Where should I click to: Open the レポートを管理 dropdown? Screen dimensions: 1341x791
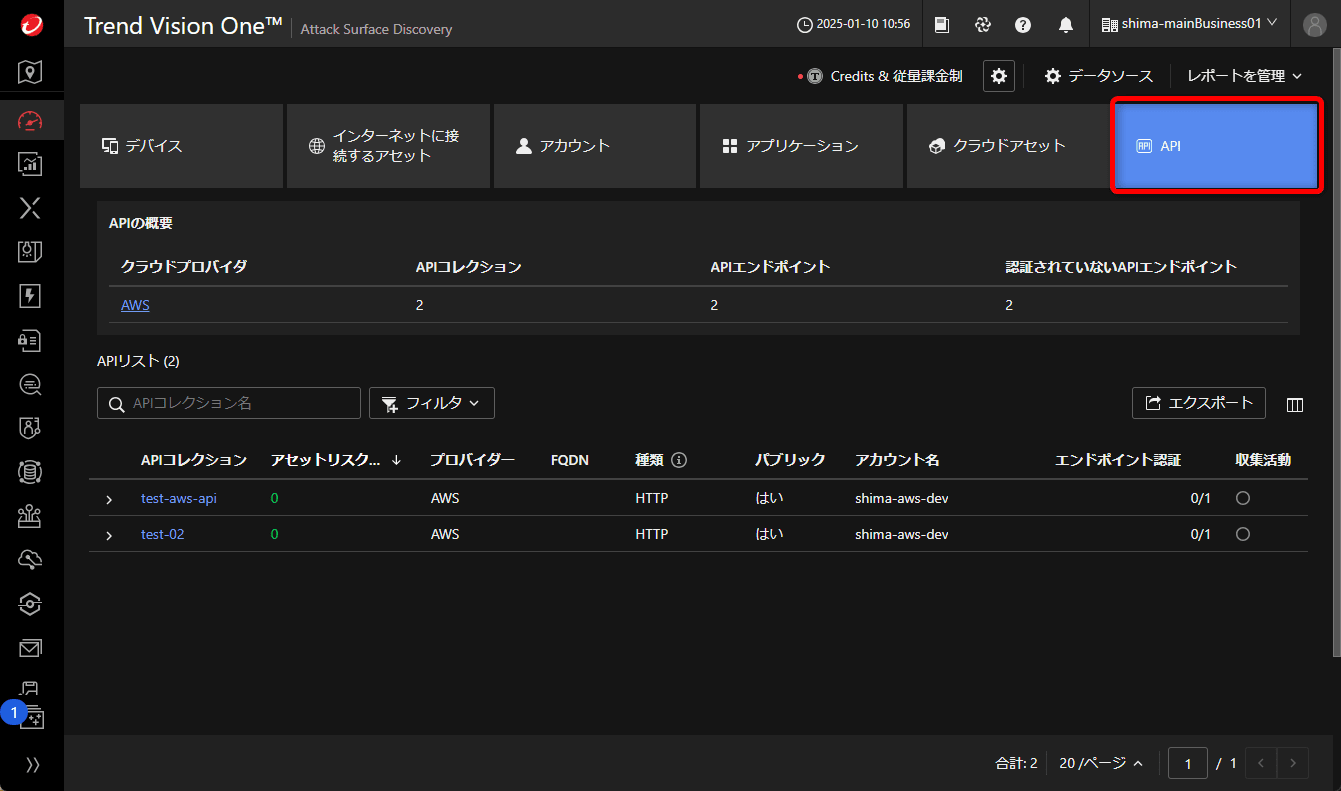coord(1245,76)
